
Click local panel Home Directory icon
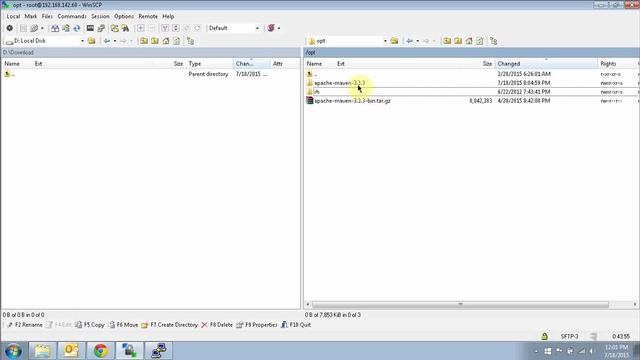166,41
